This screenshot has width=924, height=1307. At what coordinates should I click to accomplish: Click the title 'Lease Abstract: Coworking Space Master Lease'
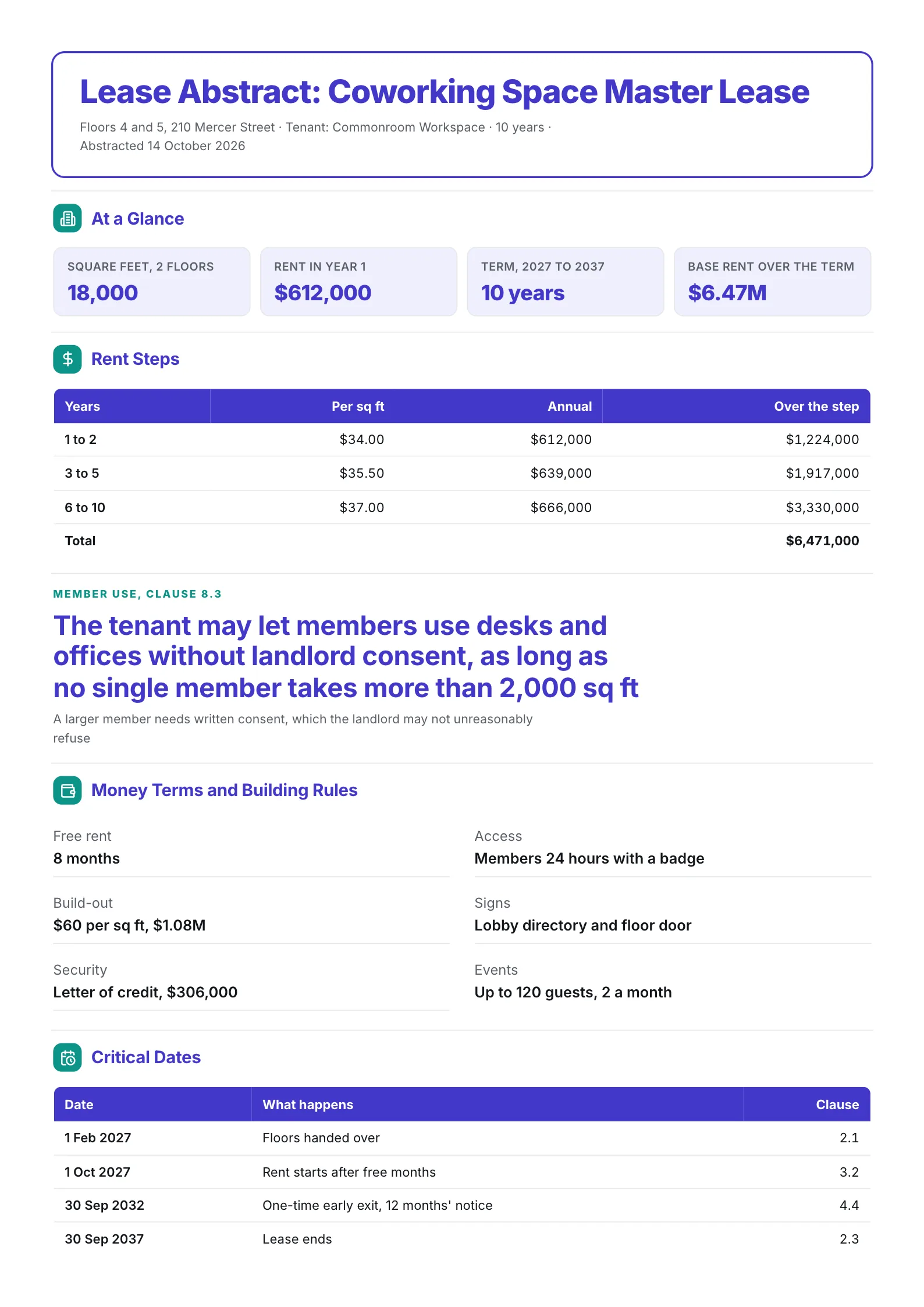coord(445,91)
